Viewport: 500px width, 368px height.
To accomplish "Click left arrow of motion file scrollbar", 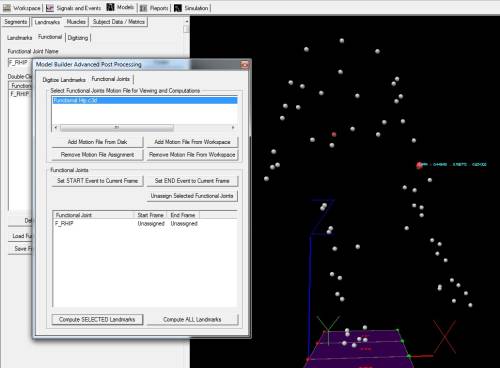I will tap(56, 128).
